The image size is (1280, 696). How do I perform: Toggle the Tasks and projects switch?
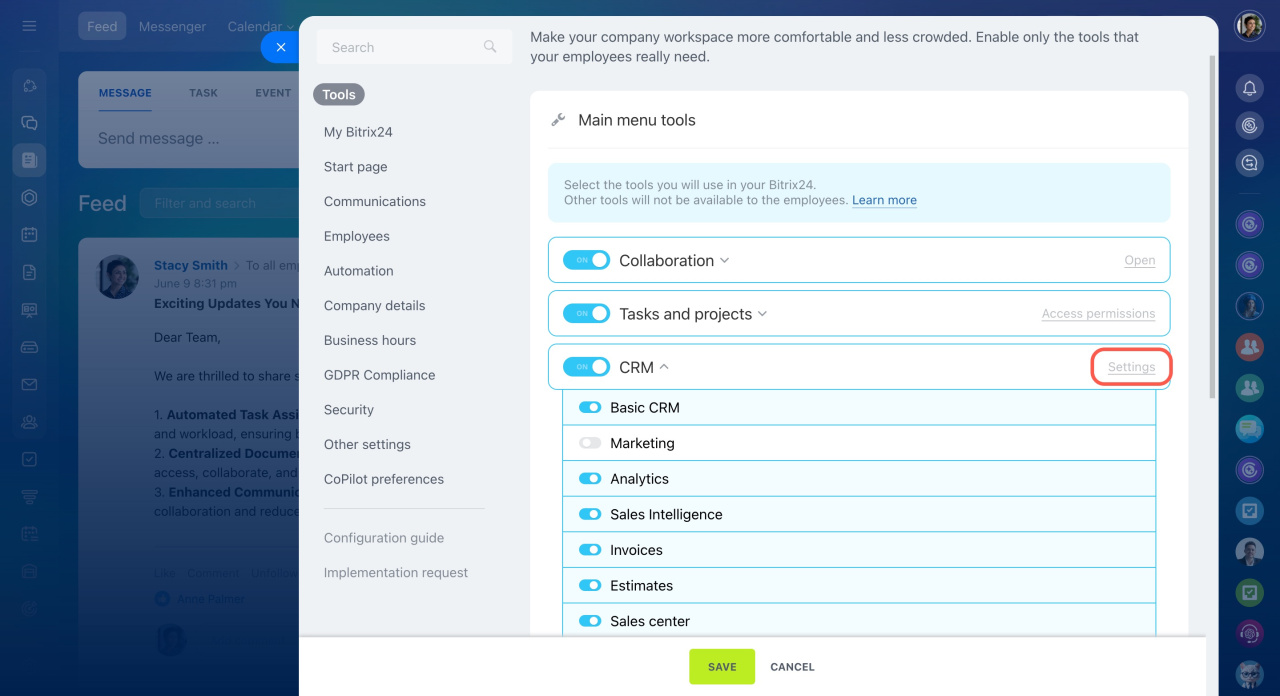586,313
